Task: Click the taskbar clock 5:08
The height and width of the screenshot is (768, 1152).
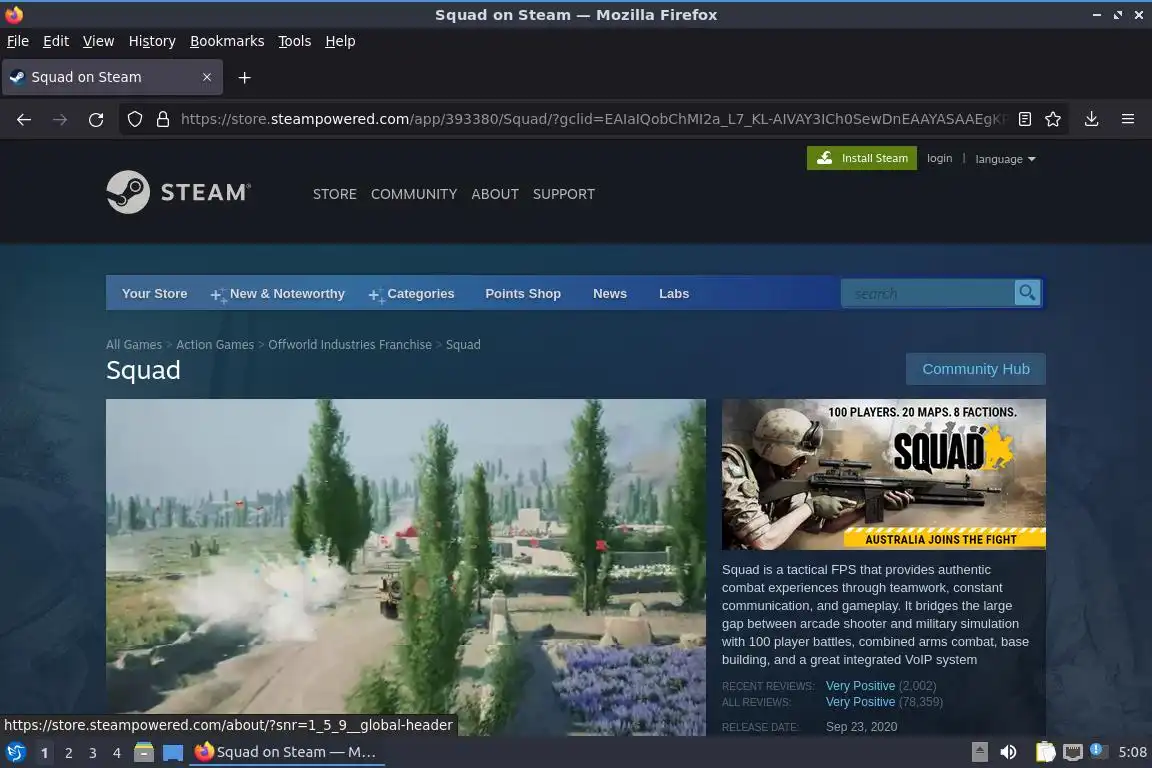Action: tap(1132, 752)
